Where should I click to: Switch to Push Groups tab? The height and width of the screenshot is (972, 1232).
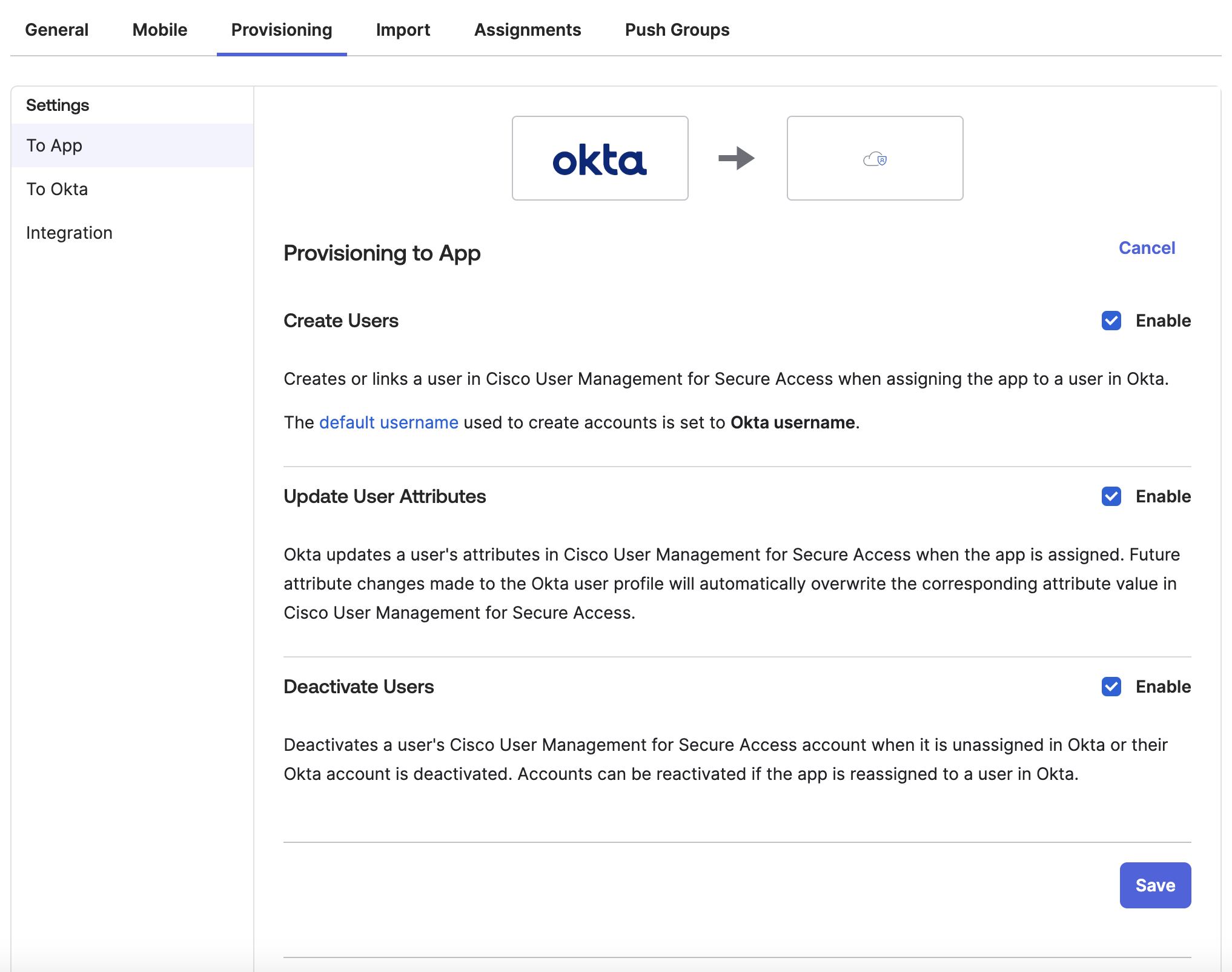677,30
